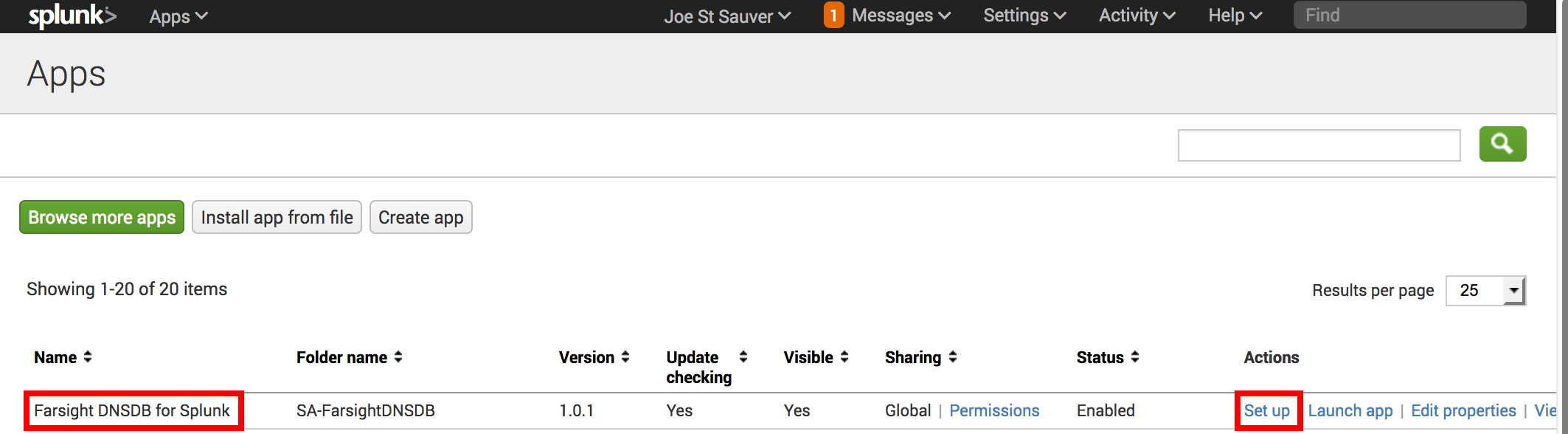Image resolution: width=1568 pixels, height=434 pixels.
Task: Click the green search magnifier button
Action: [1502, 143]
